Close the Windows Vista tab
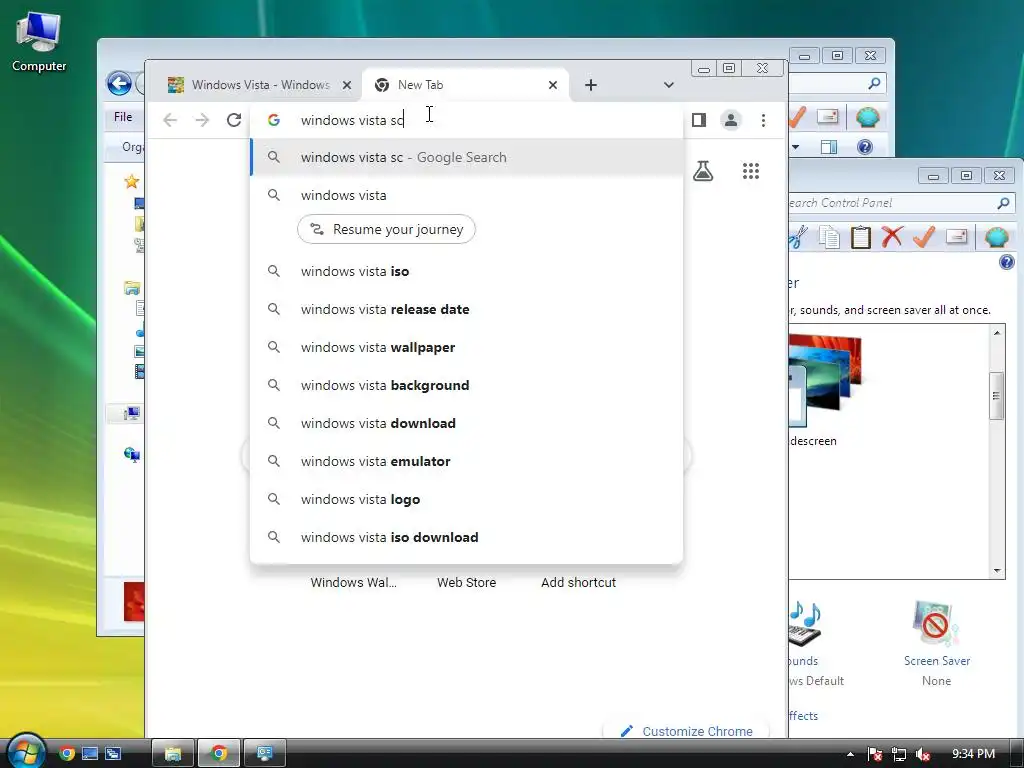Image resolution: width=1024 pixels, height=768 pixels. pos(347,85)
